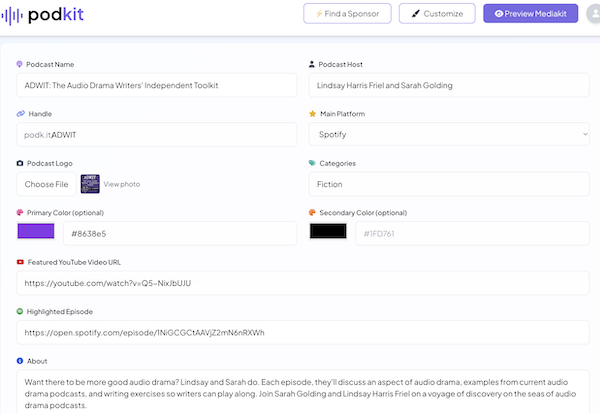
Task: Focus the Handle input field
Action: [157, 135]
